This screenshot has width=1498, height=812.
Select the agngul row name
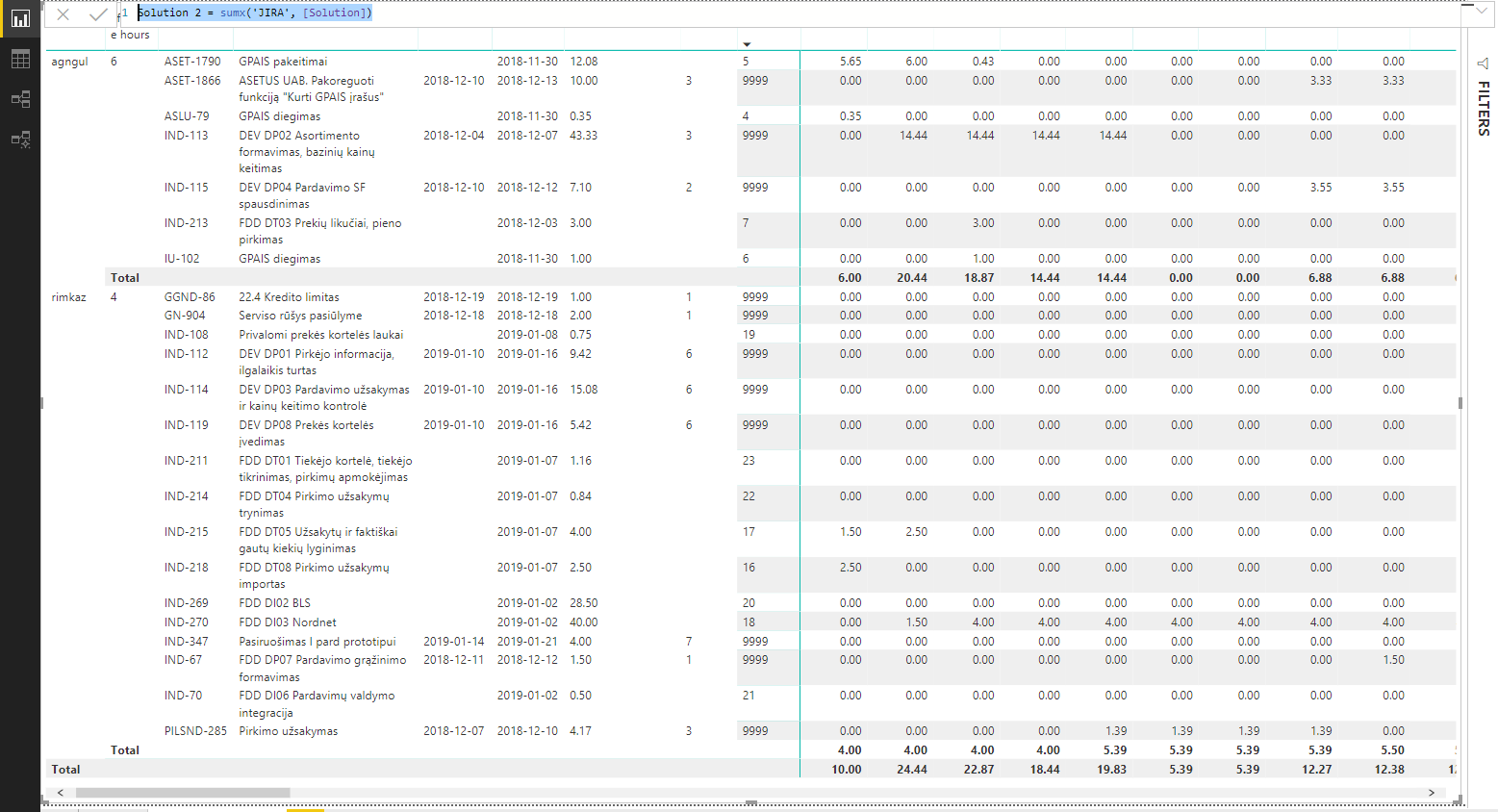click(69, 62)
